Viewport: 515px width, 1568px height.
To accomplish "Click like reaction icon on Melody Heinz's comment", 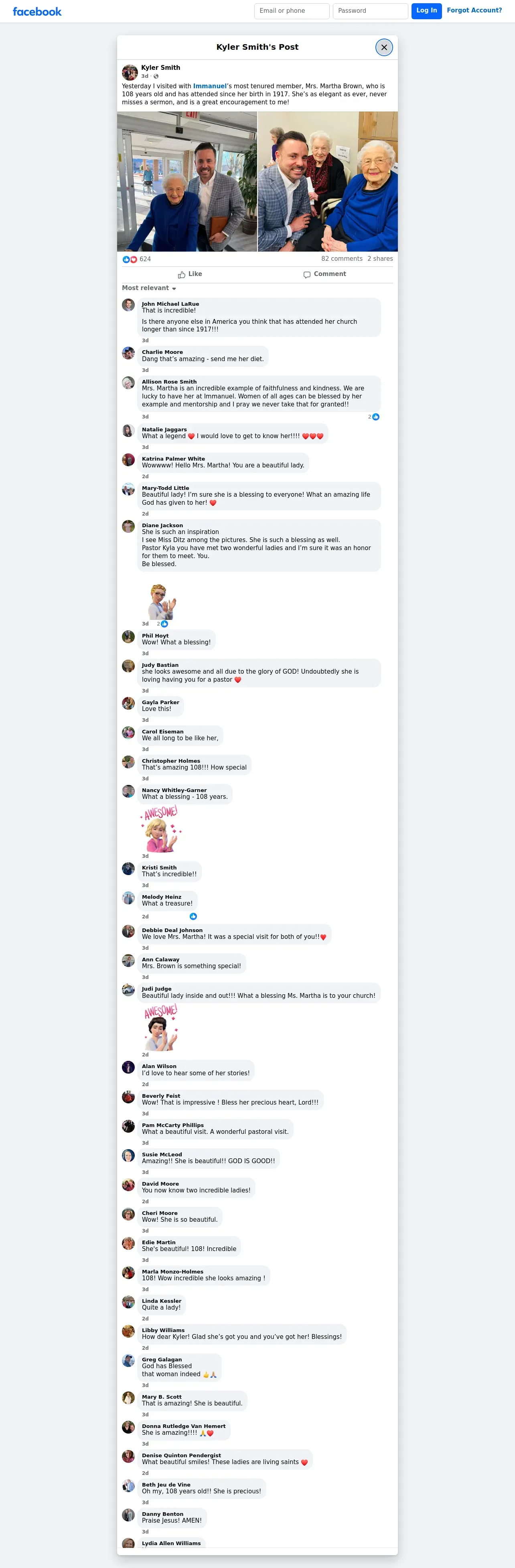I will tap(193, 916).
